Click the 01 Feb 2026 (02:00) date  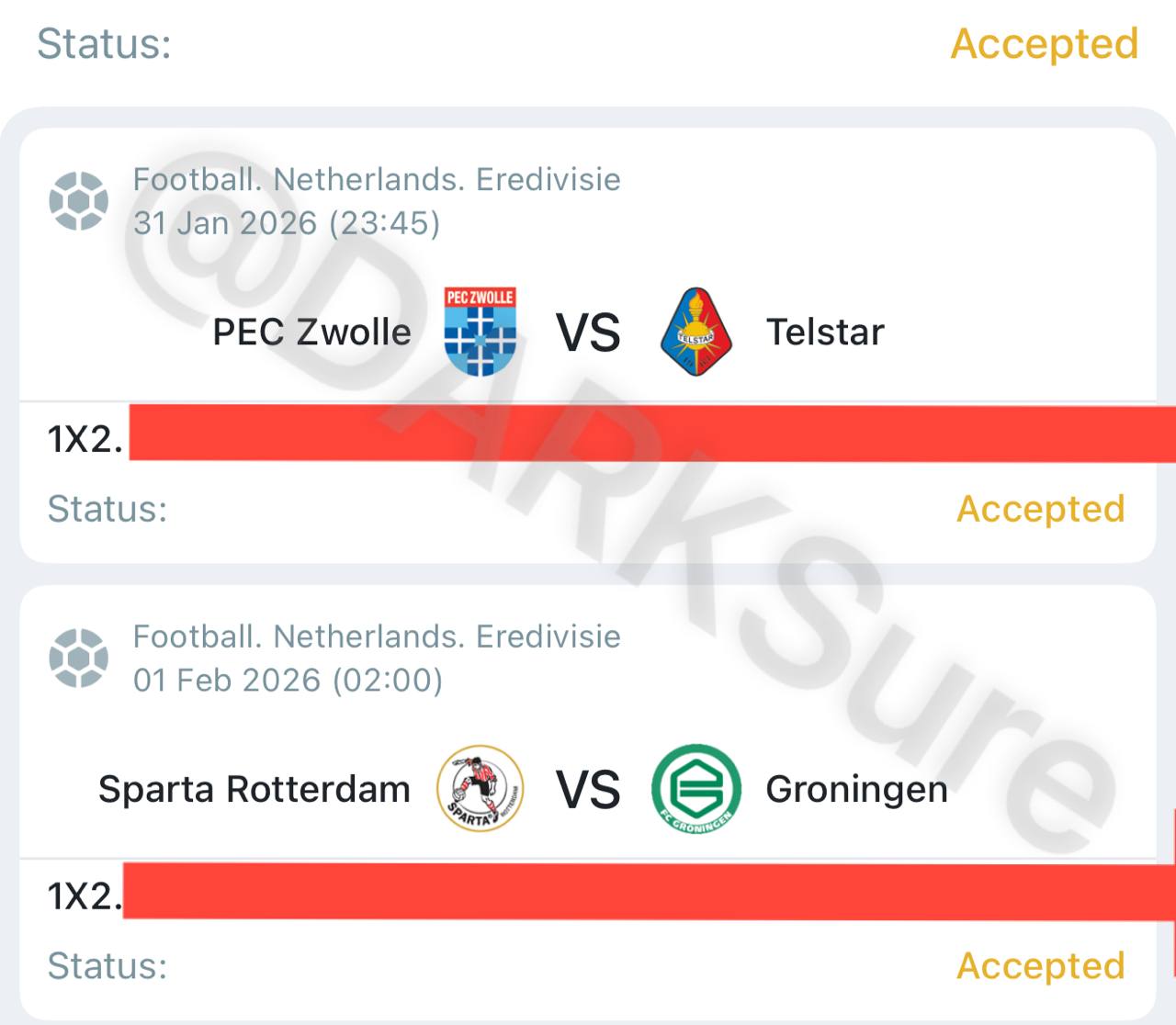point(288,681)
